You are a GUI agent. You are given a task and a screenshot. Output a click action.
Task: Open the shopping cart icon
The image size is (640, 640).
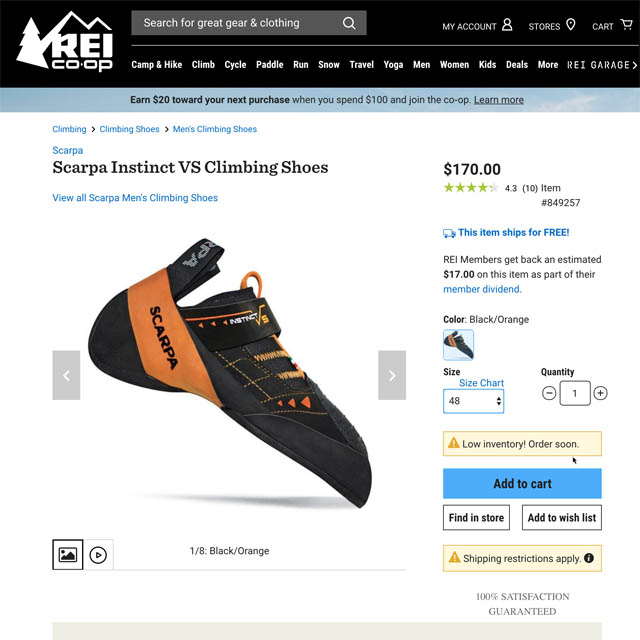point(626,24)
